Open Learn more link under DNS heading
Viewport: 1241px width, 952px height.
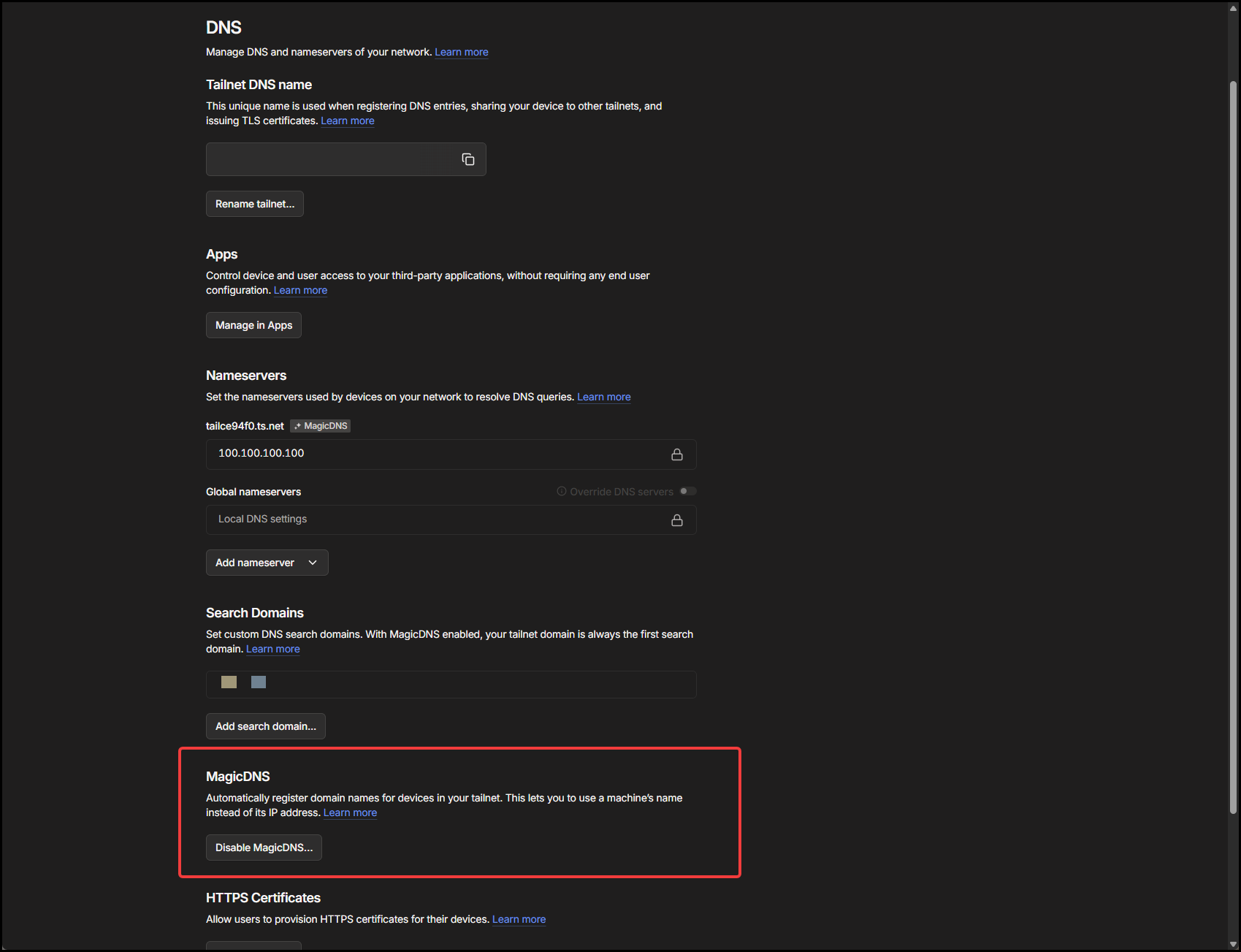(x=462, y=52)
